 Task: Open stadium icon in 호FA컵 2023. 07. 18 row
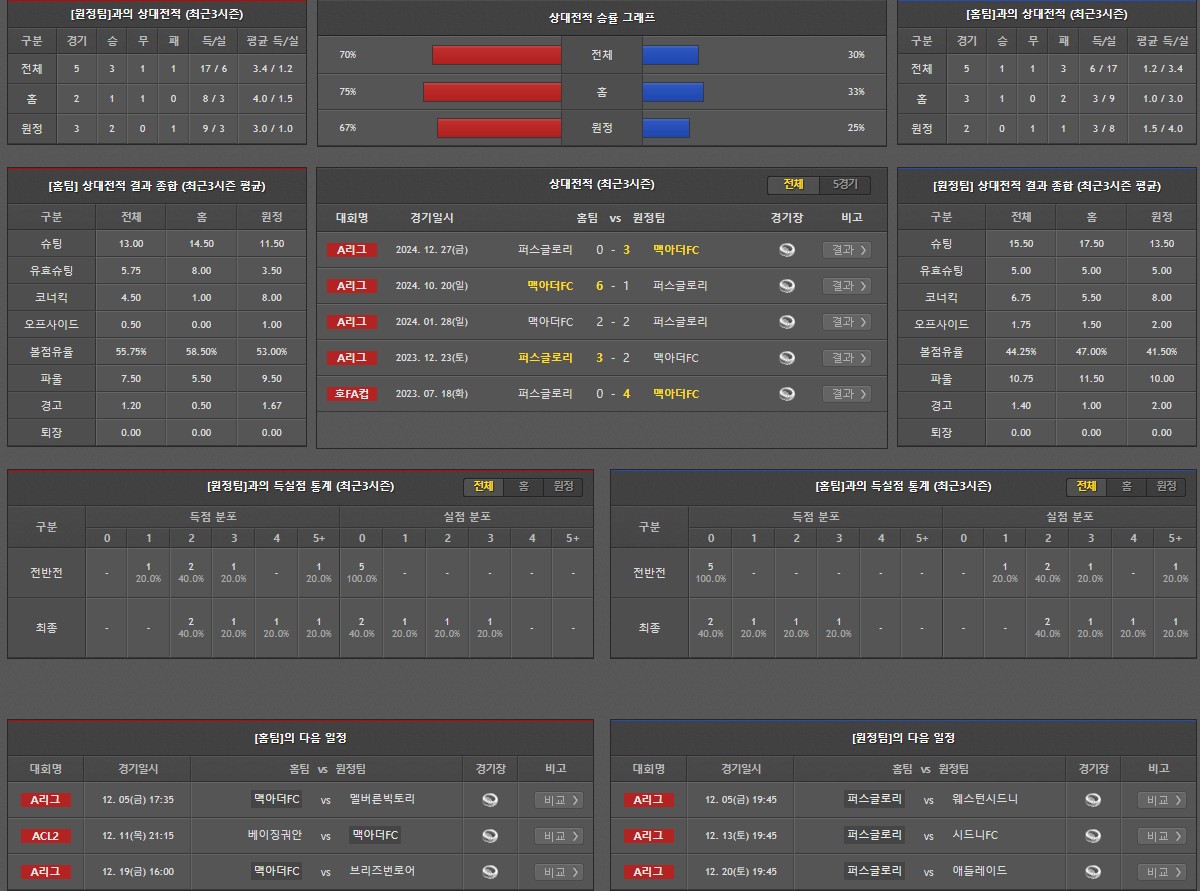(x=787, y=394)
